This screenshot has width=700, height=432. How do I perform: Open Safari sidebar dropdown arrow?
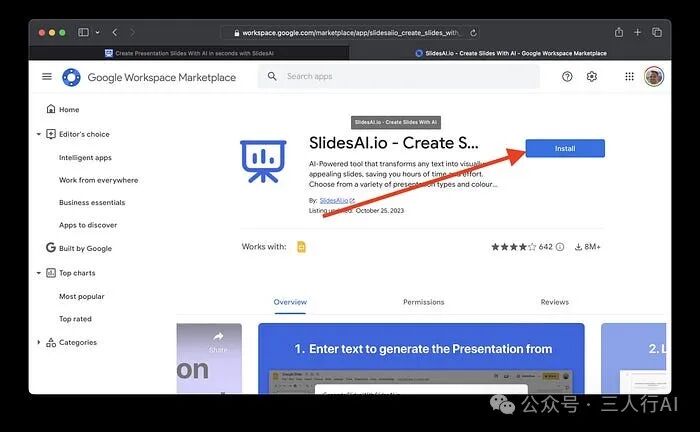pos(96,32)
